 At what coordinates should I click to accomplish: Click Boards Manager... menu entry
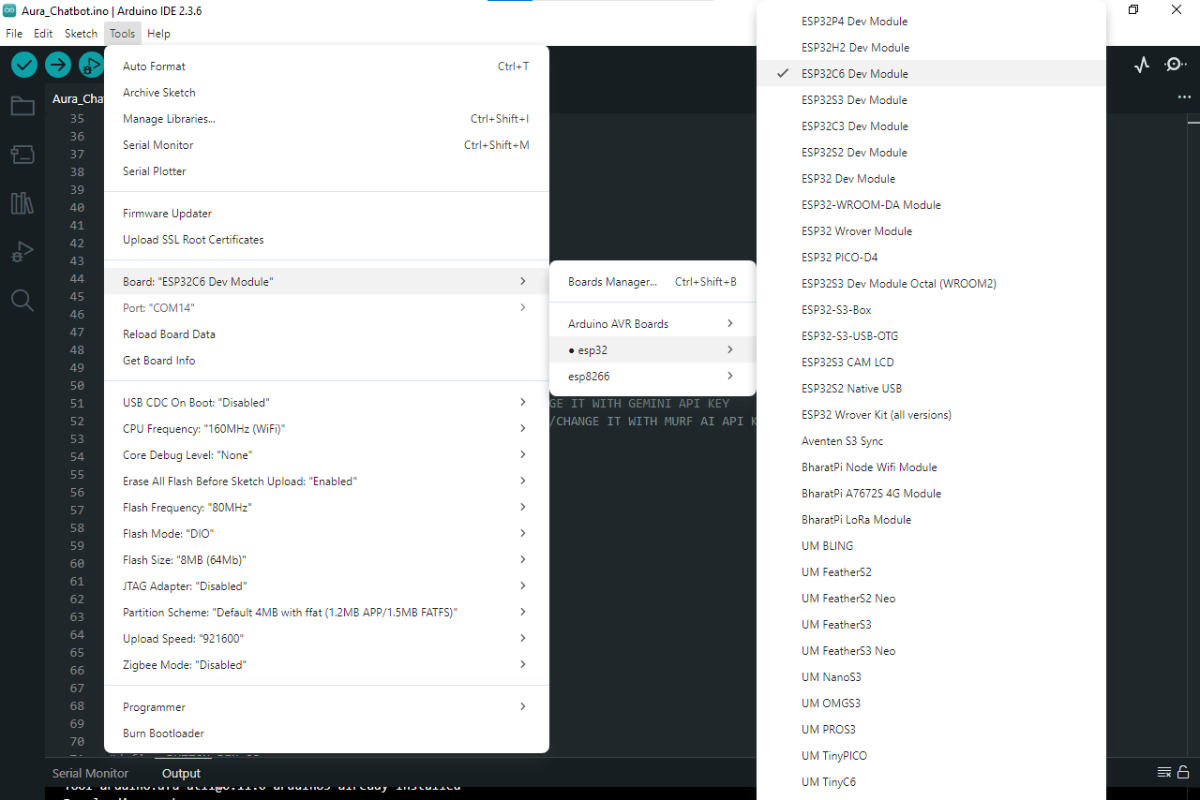pos(612,282)
